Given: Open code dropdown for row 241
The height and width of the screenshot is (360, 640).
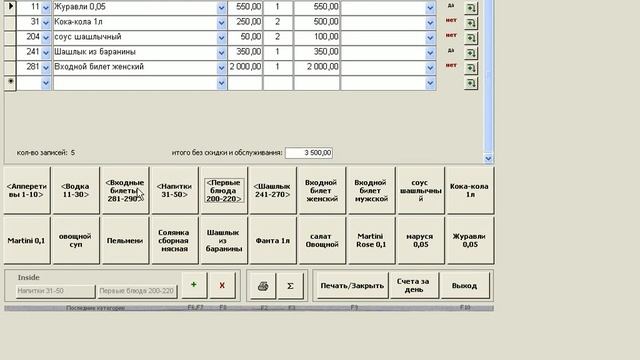Looking at the screenshot, I should point(46,53).
